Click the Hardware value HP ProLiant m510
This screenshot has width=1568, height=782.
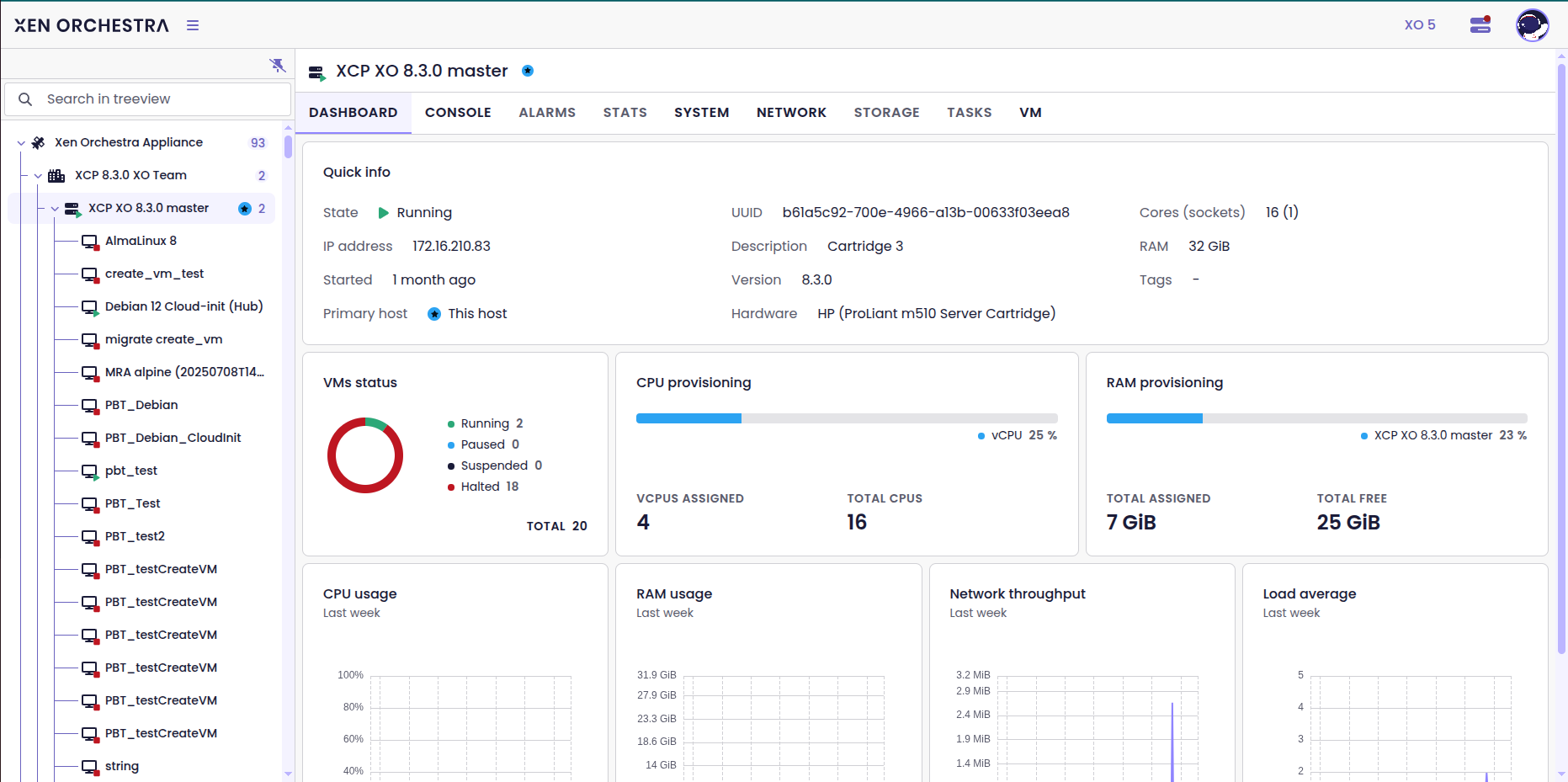point(937,313)
